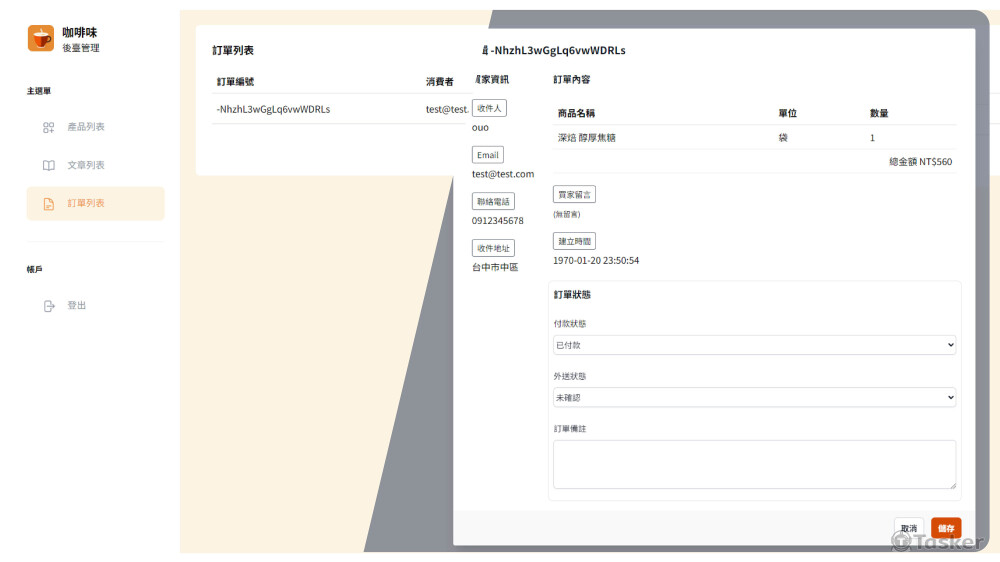Open the 付款狀態 dropdown
The width and height of the screenshot is (1000, 562).
(x=754, y=345)
